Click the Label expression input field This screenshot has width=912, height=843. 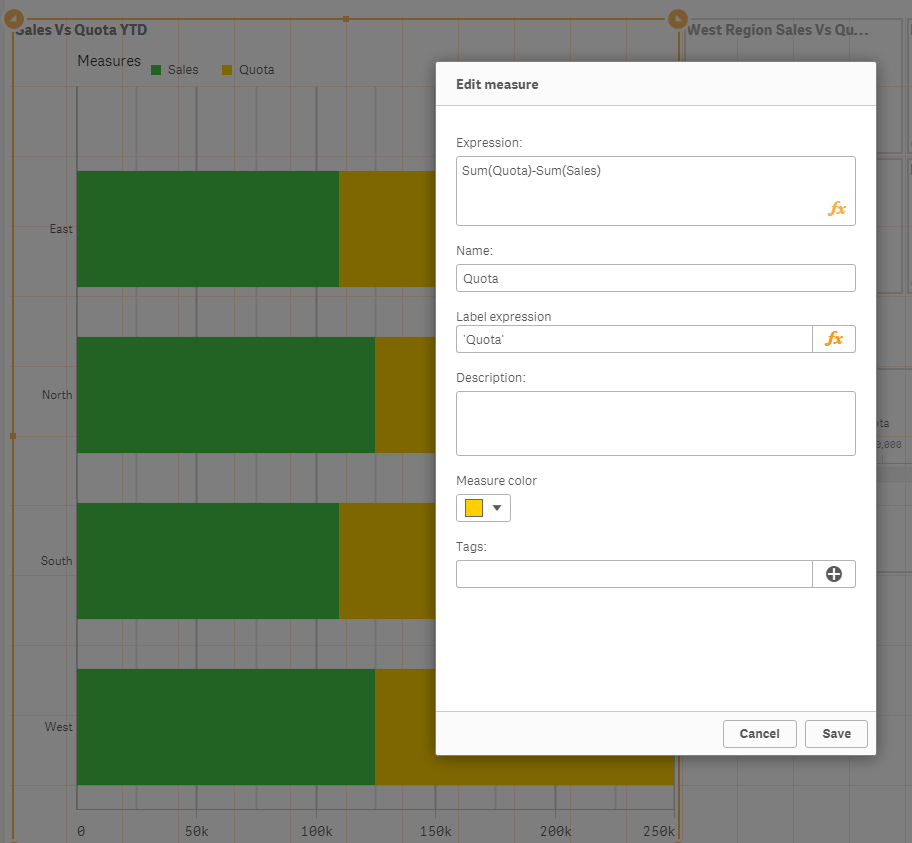pyautogui.click(x=634, y=339)
